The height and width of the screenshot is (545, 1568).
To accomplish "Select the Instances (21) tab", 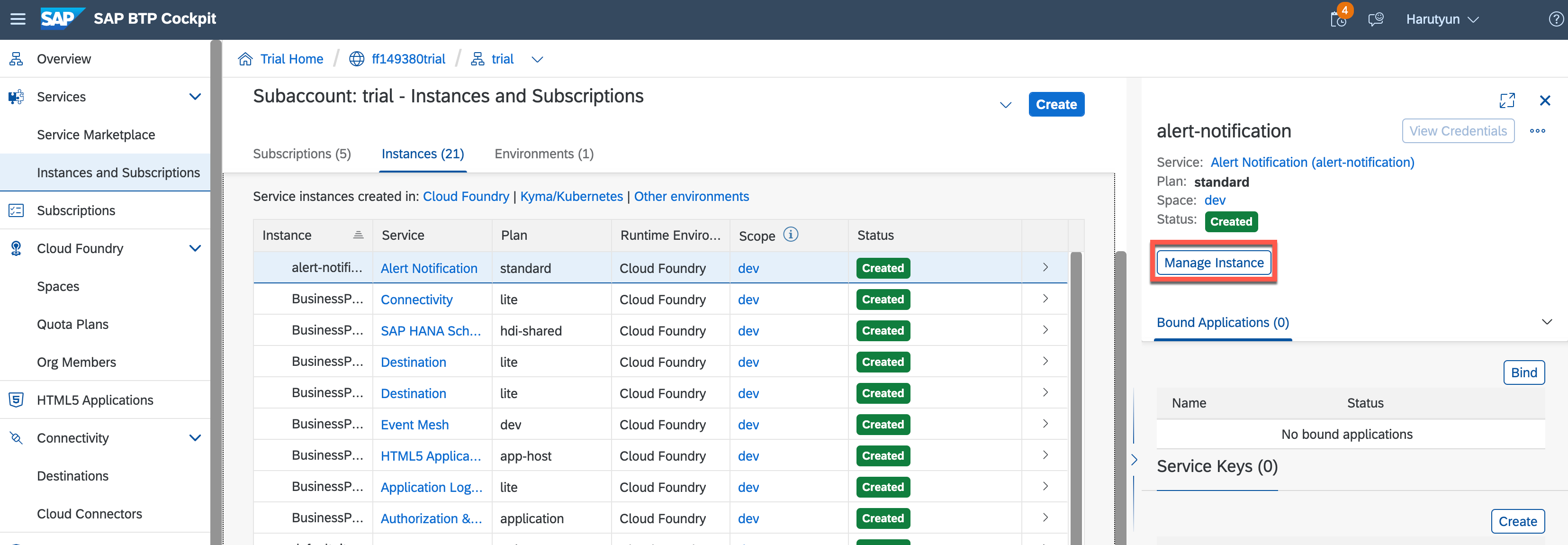I will pos(423,154).
